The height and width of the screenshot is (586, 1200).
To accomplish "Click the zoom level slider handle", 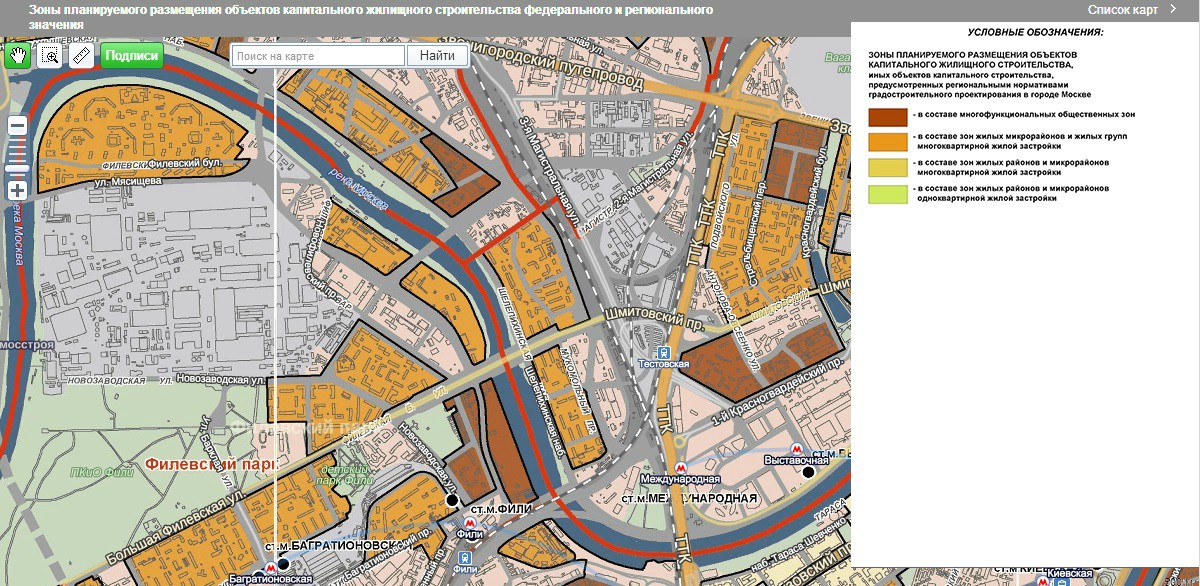I will point(17,170).
